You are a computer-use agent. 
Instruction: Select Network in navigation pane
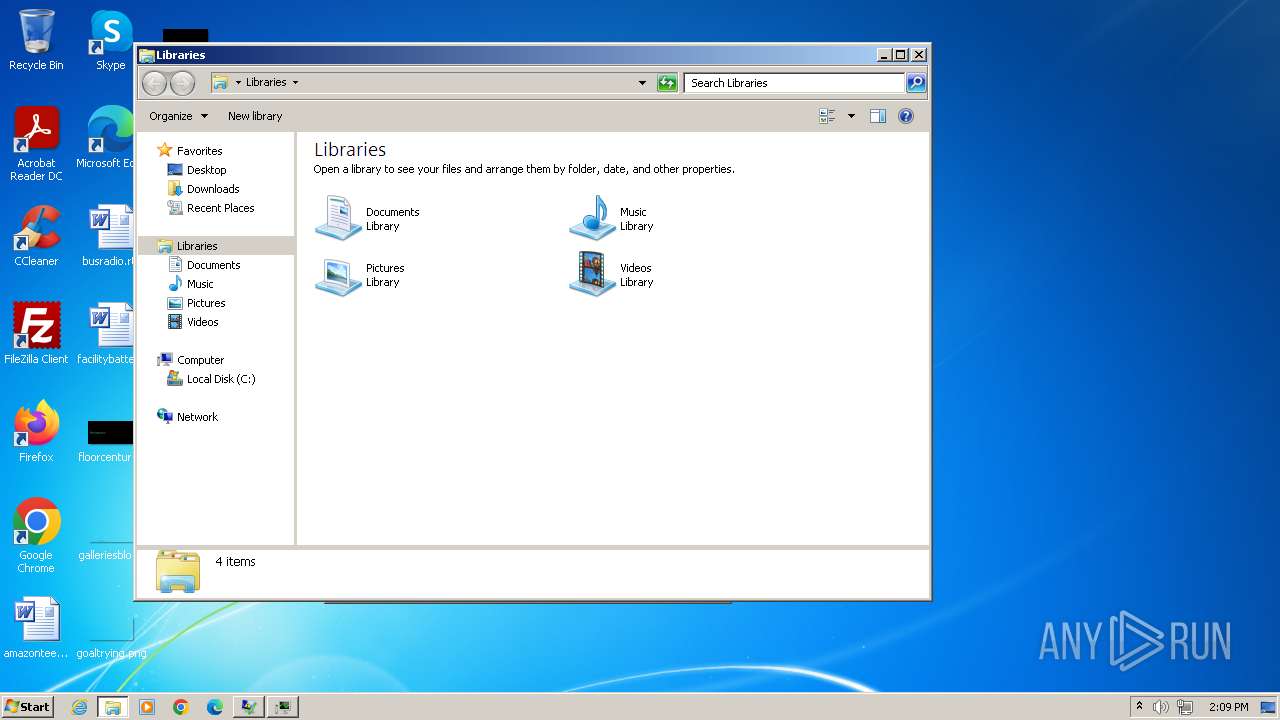tap(197, 417)
